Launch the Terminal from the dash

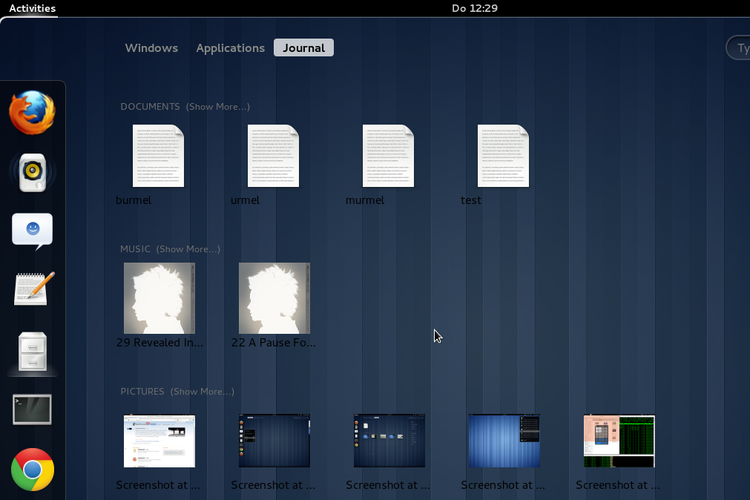(x=32, y=409)
